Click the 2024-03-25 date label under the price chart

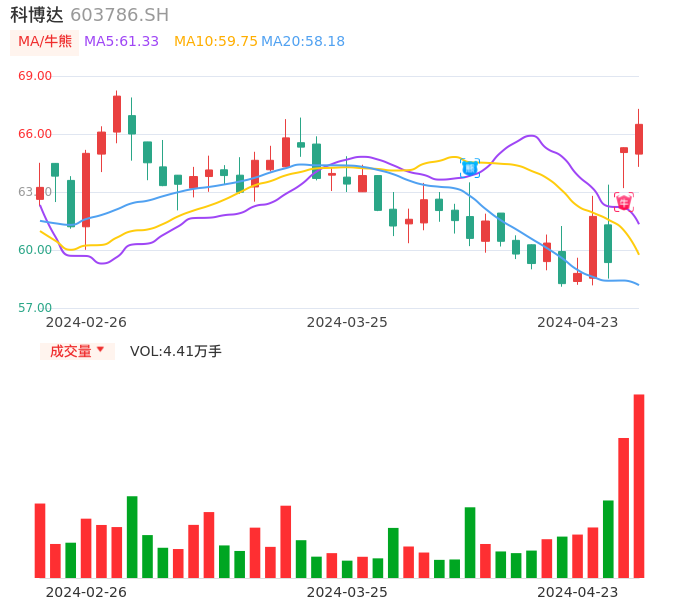click(347, 322)
